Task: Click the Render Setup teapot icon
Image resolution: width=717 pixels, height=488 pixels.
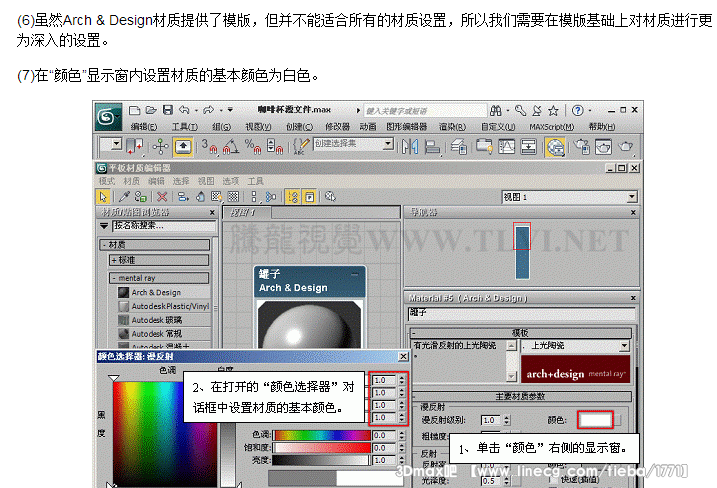Action: tap(582, 147)
